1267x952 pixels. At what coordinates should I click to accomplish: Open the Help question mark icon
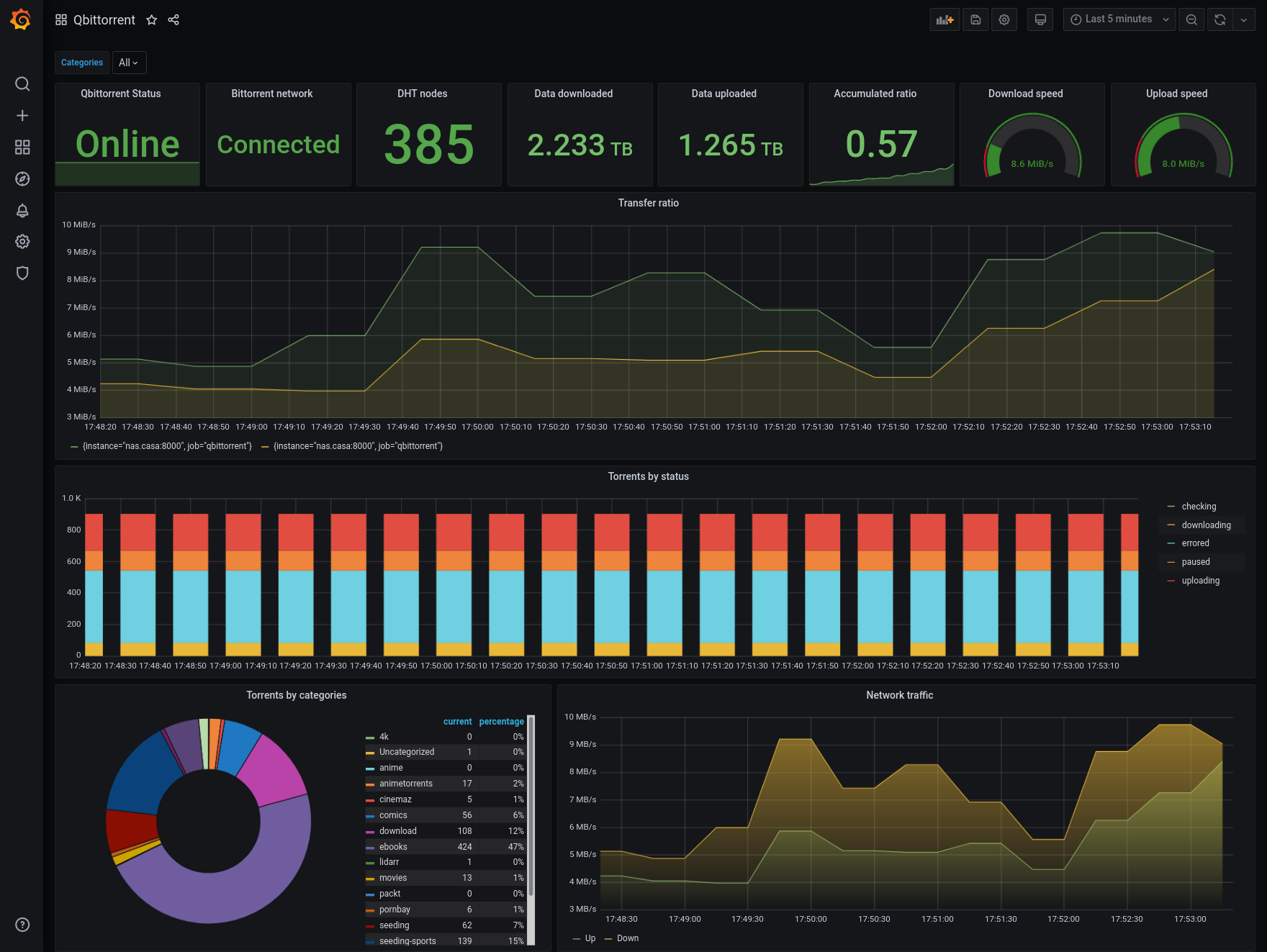click(22, 925)
